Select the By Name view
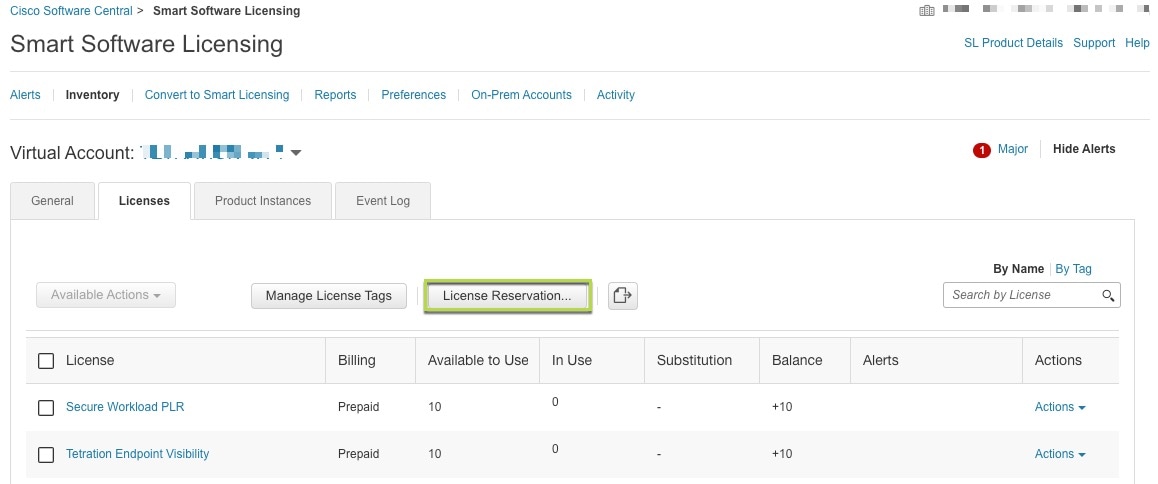 pos(1018,269)
